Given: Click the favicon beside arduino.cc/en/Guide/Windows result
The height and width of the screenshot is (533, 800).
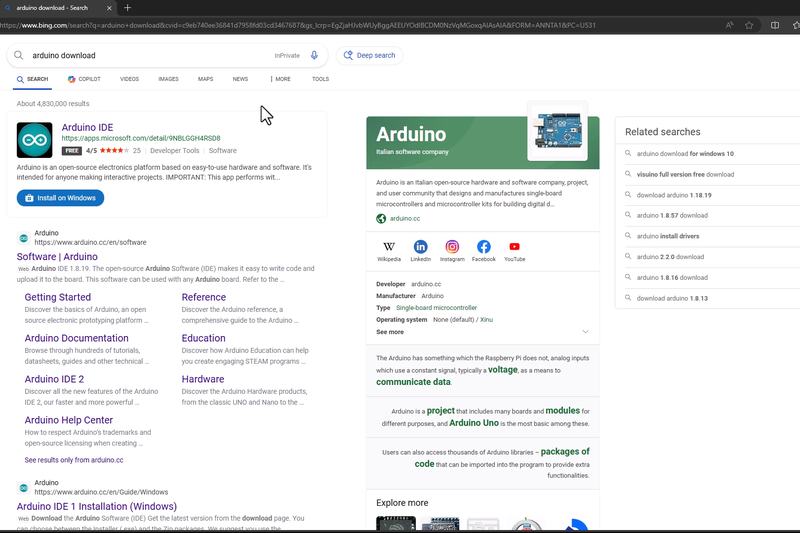Looking at the screenshot, I should point(23,488).
